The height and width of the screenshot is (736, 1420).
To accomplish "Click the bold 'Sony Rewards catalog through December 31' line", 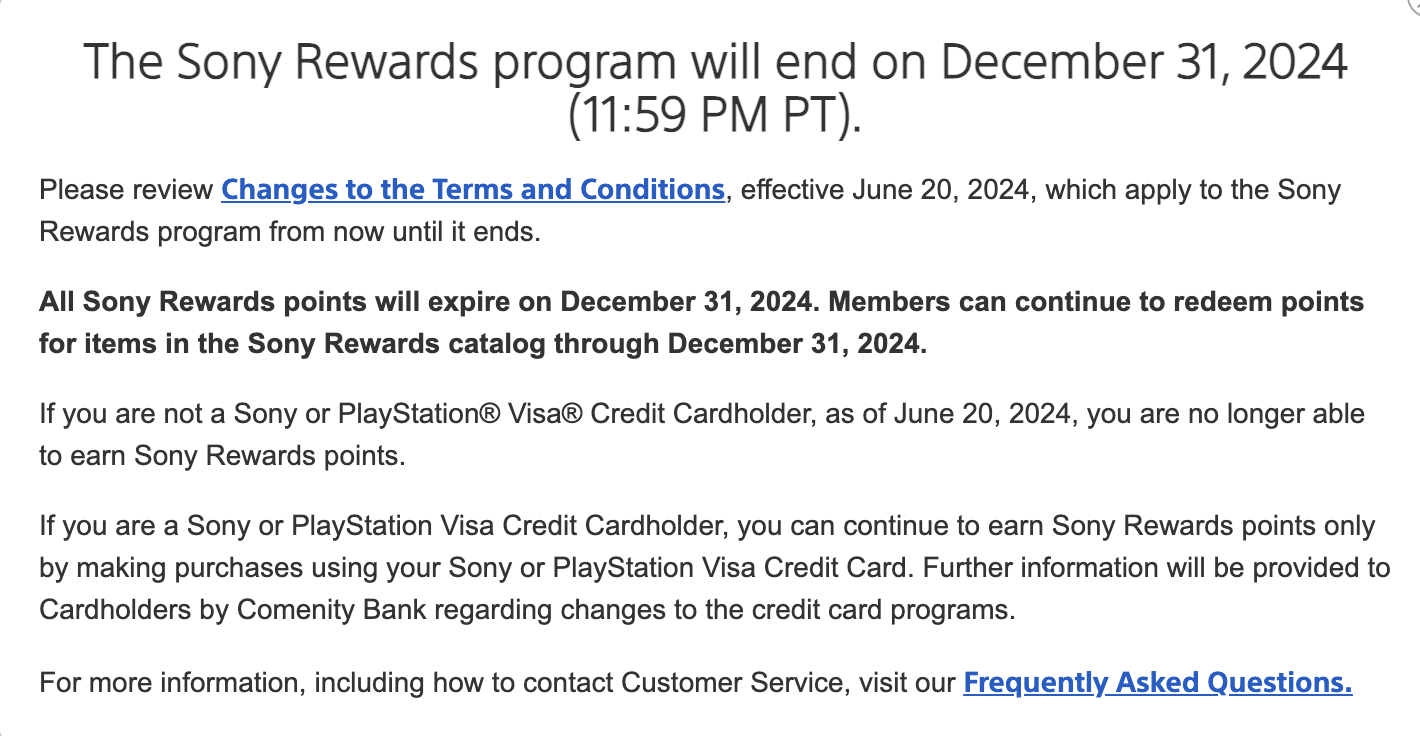I will 483,344.
